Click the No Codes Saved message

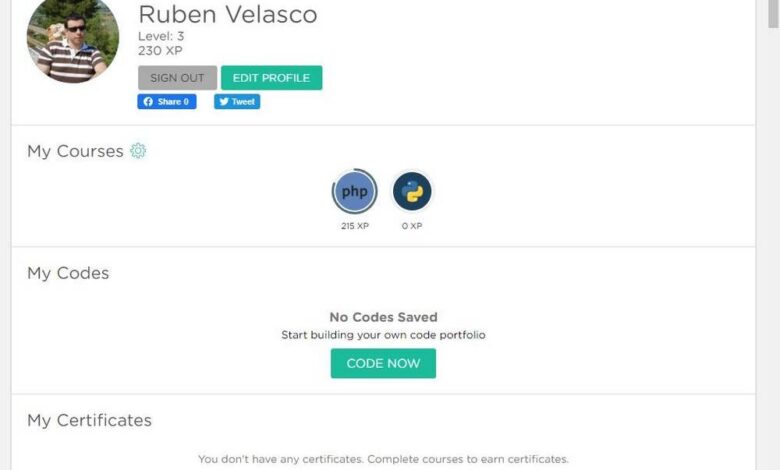[383, 317]
